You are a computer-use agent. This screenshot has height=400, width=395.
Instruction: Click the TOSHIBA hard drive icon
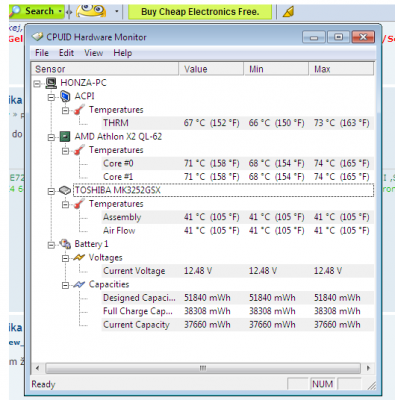(x=65, y=190)
